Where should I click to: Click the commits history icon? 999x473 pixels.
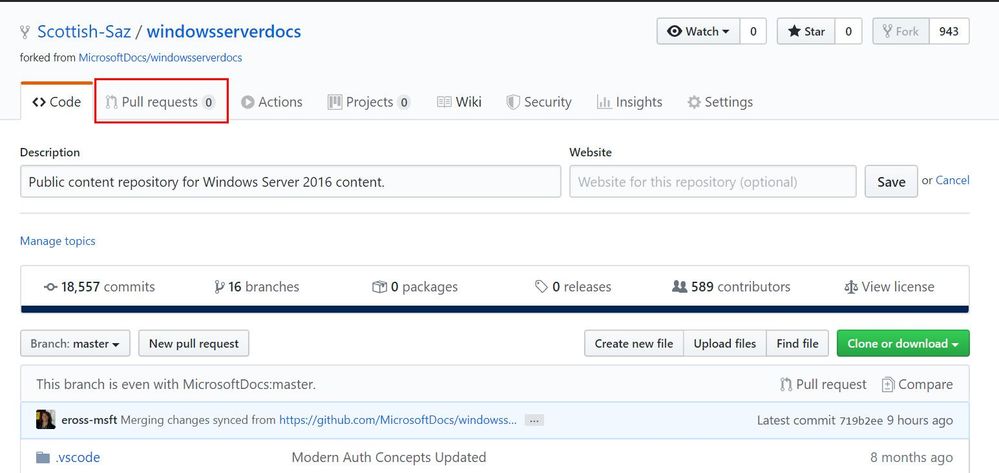pos(50,287)
